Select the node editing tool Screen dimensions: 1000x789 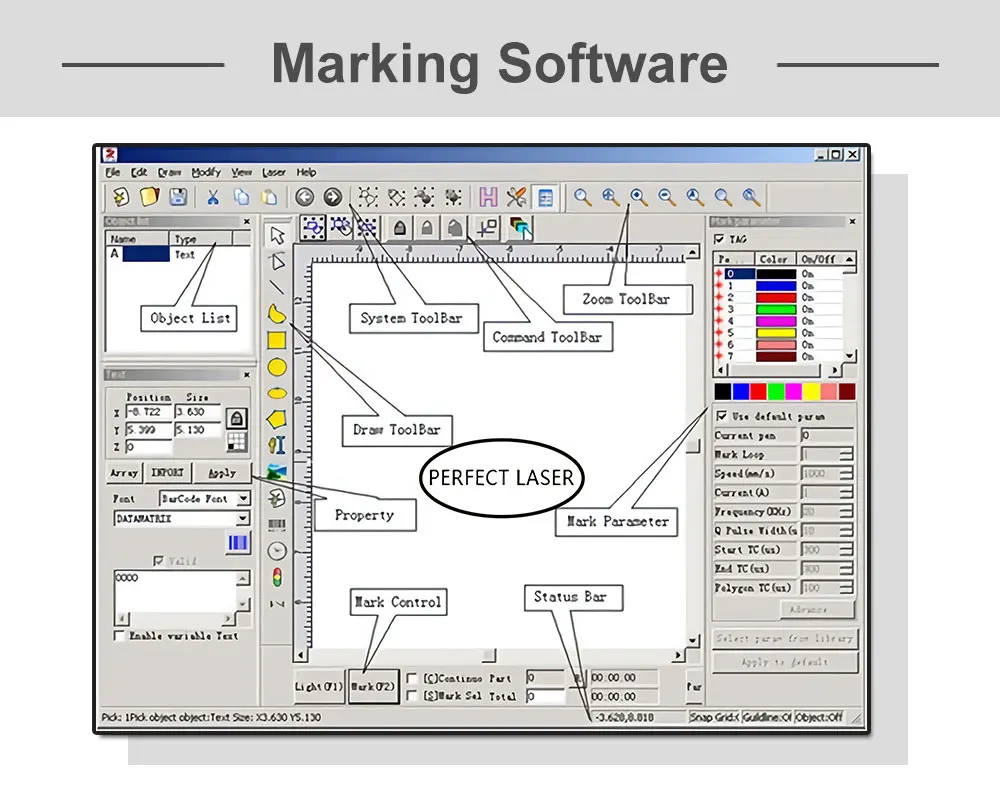(x=277, y=262)
